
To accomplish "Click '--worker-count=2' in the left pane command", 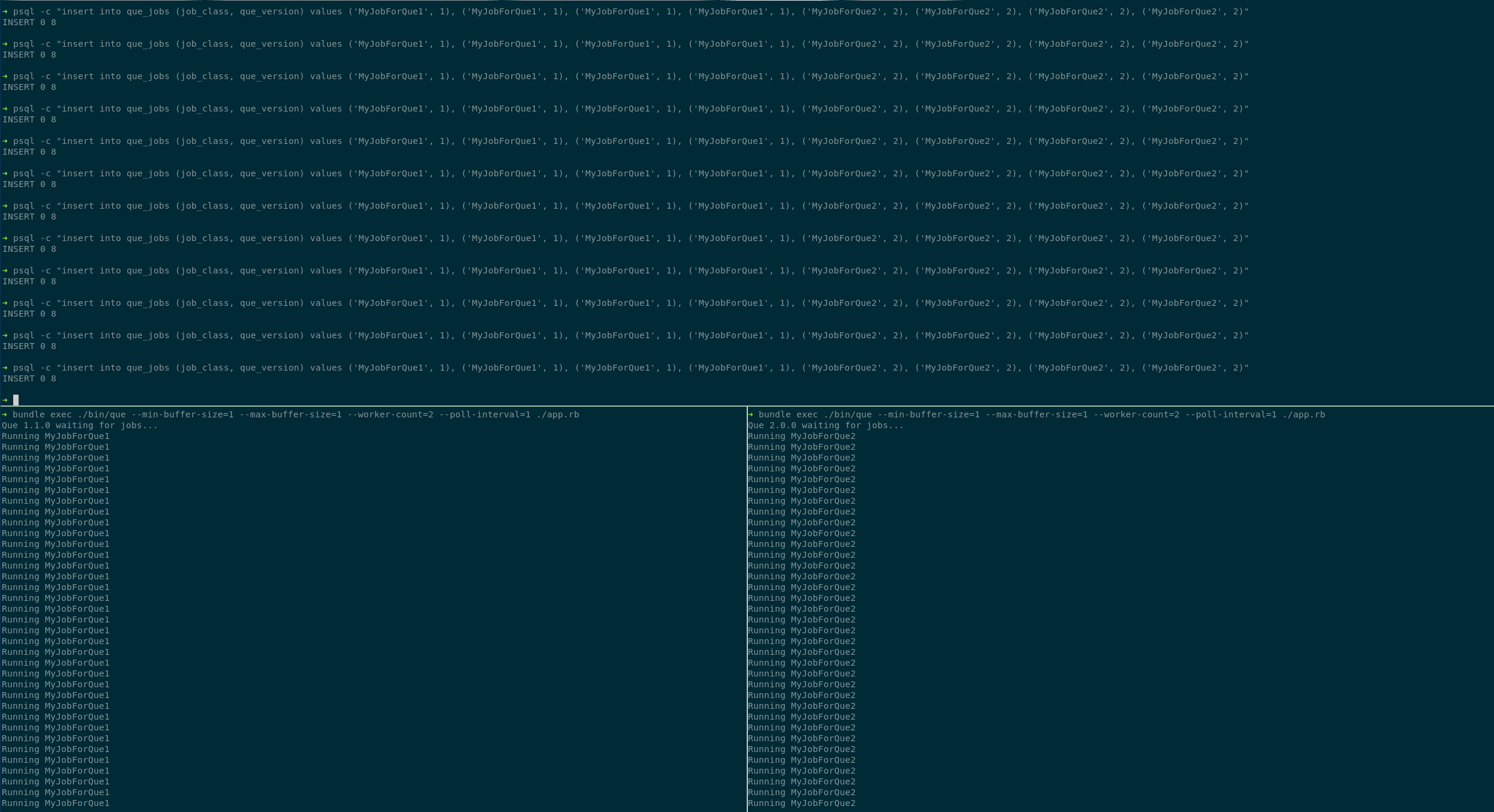I will tap(390, 414).
